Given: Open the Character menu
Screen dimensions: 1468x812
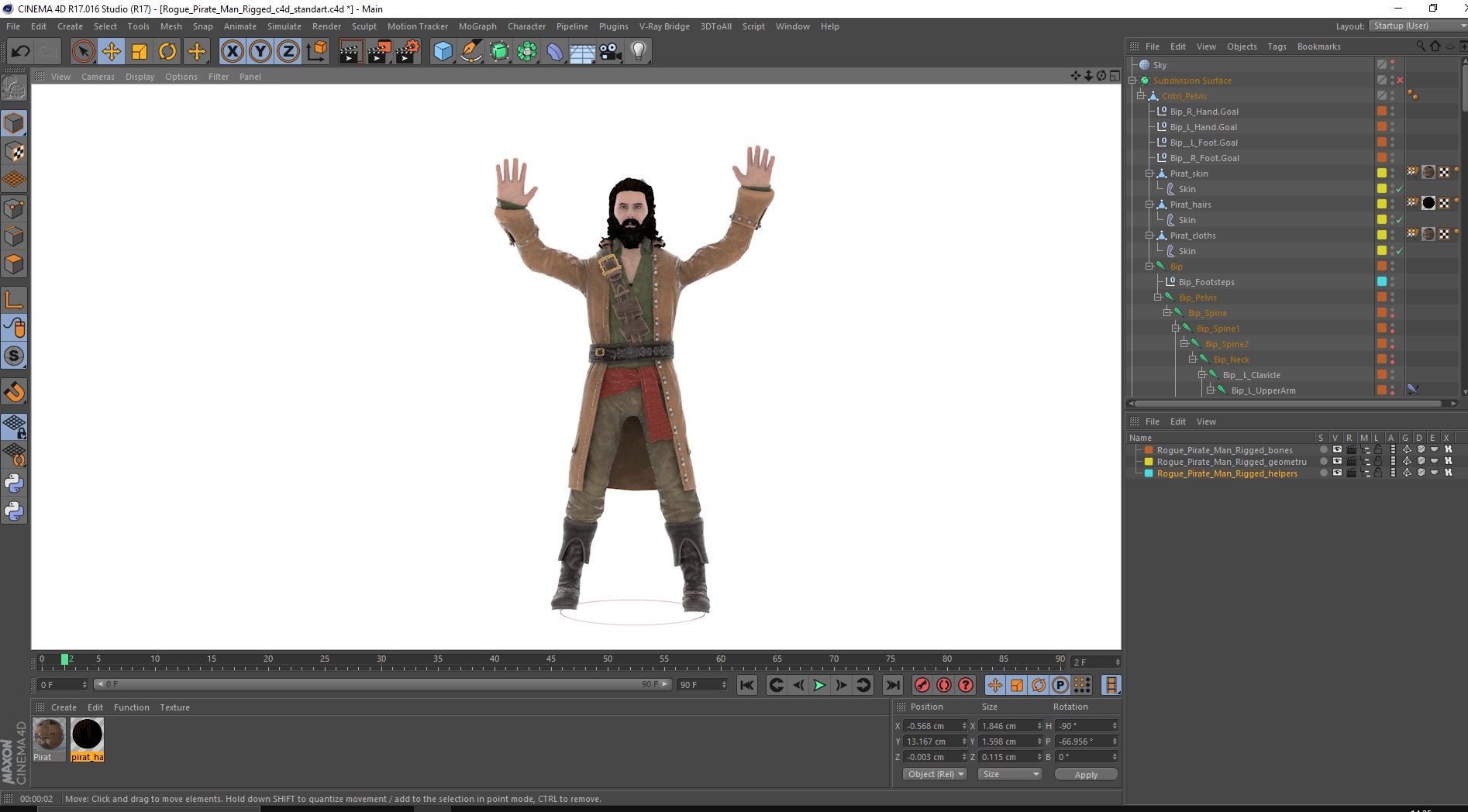Looking at the screenshot, I should [x=526, y=26].
